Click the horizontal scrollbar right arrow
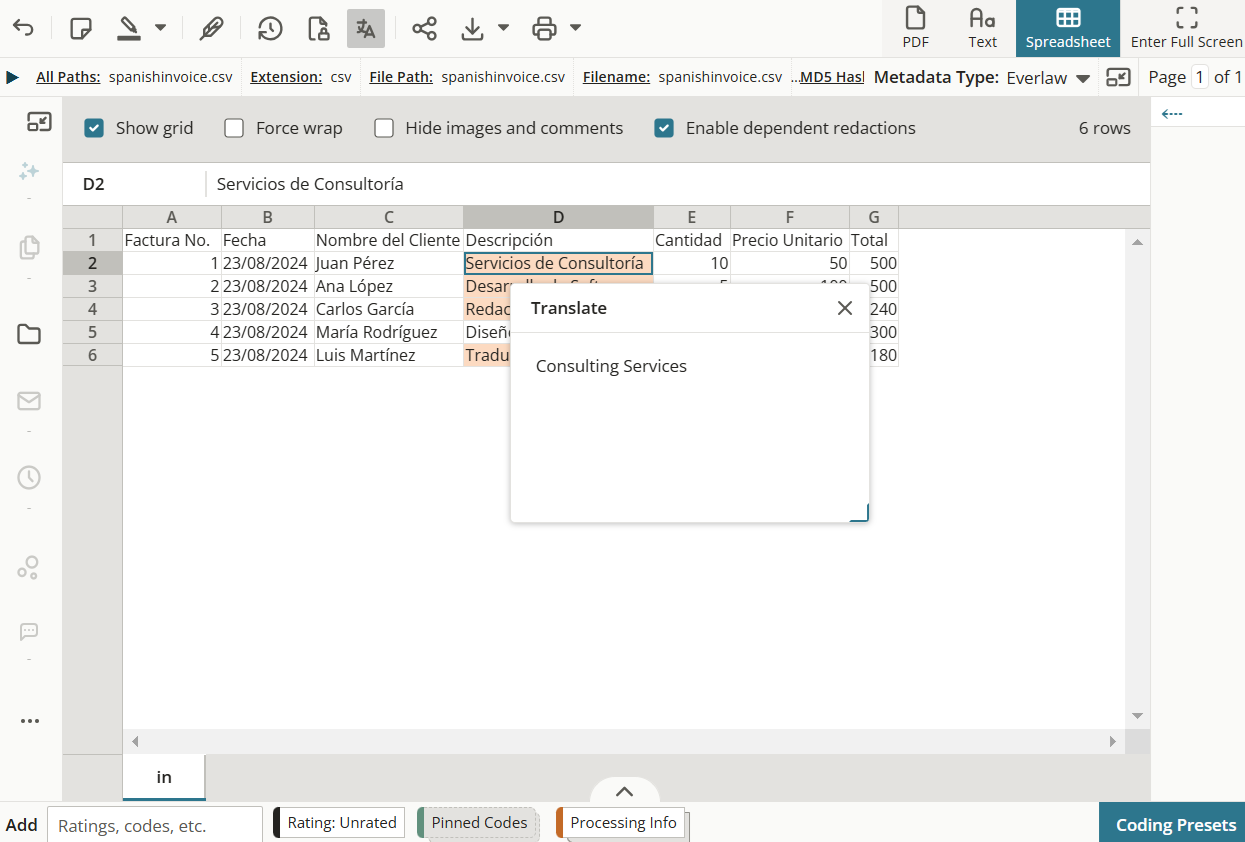 [1112, 742]
